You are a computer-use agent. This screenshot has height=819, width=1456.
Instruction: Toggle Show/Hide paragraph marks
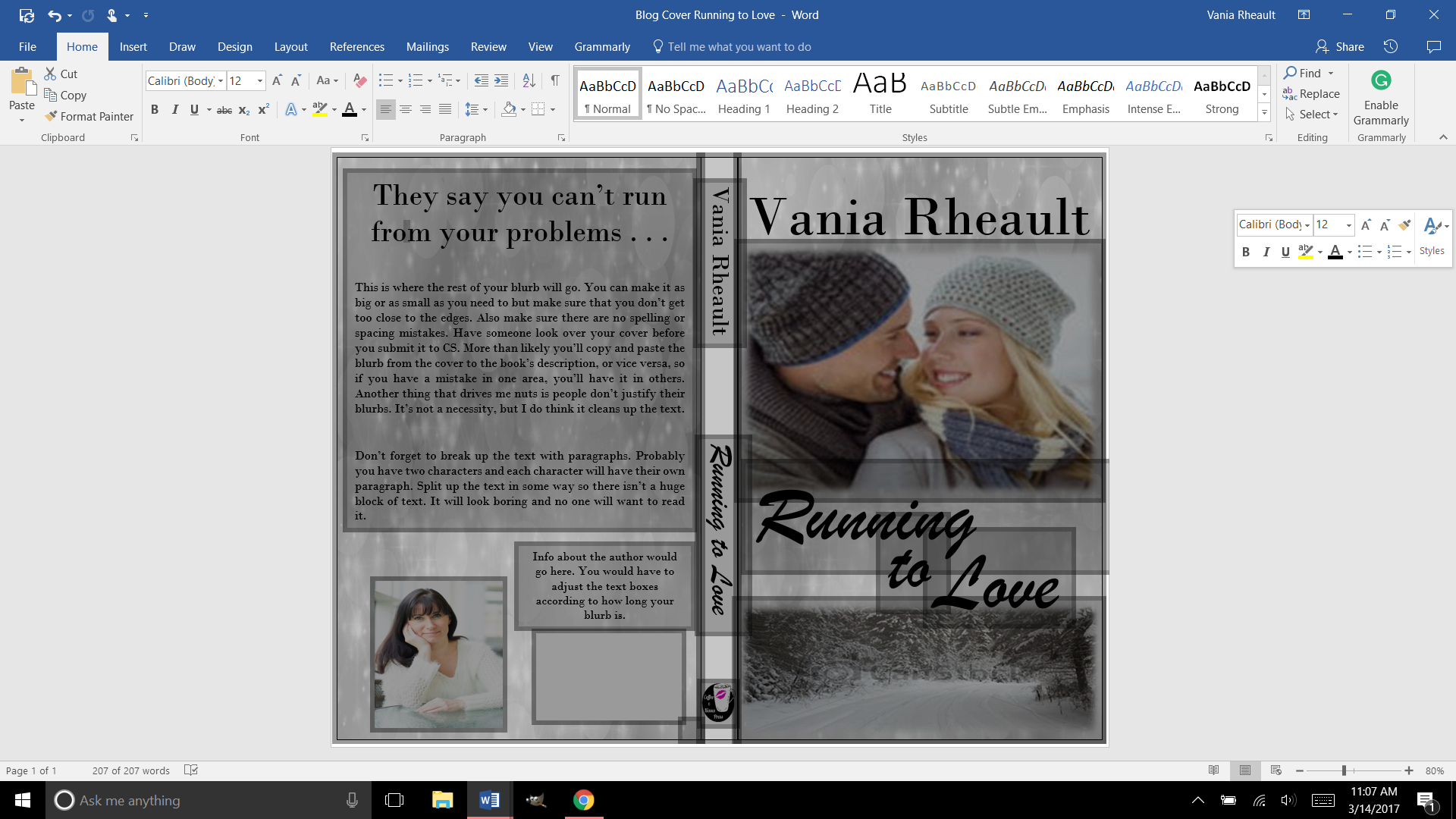(x=555, y=80)
